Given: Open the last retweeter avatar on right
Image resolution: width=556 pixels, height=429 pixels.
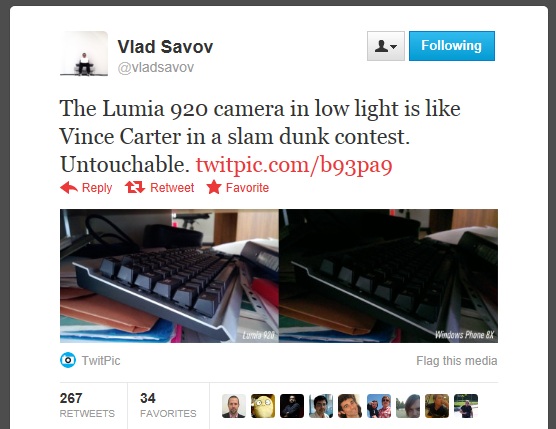Looking at the screenshot, I should coord(466,406).
